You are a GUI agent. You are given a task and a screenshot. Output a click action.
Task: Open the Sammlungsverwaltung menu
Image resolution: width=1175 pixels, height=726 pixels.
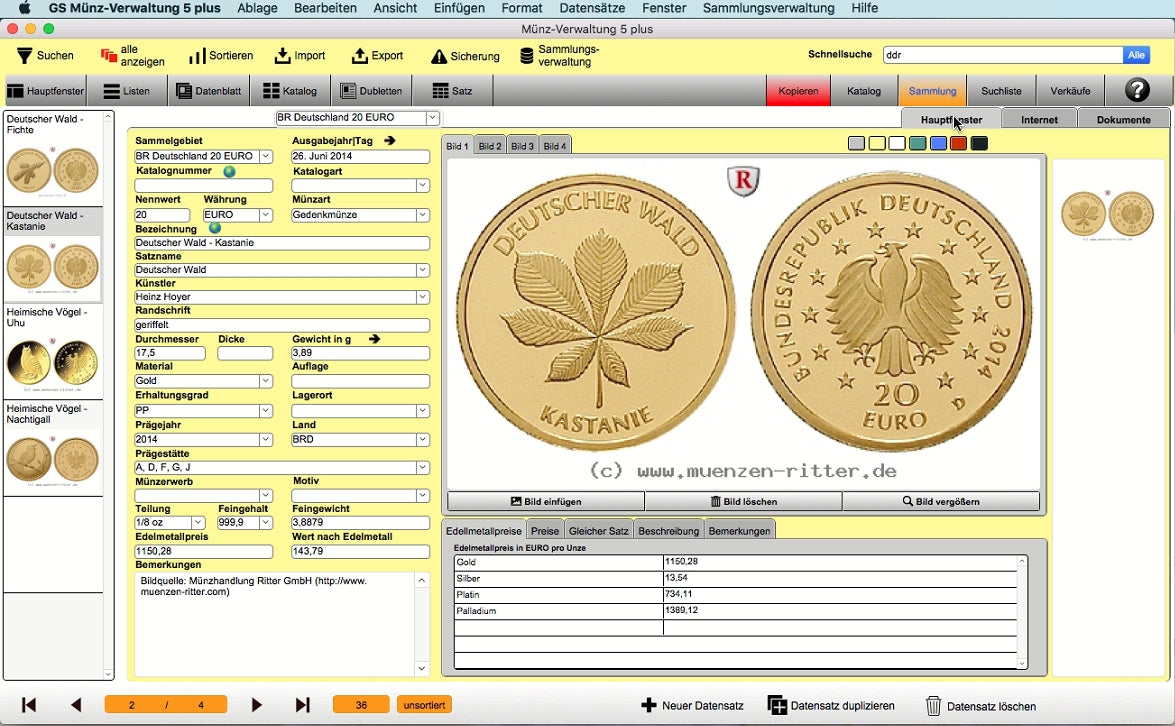click(x=768, y=8)
